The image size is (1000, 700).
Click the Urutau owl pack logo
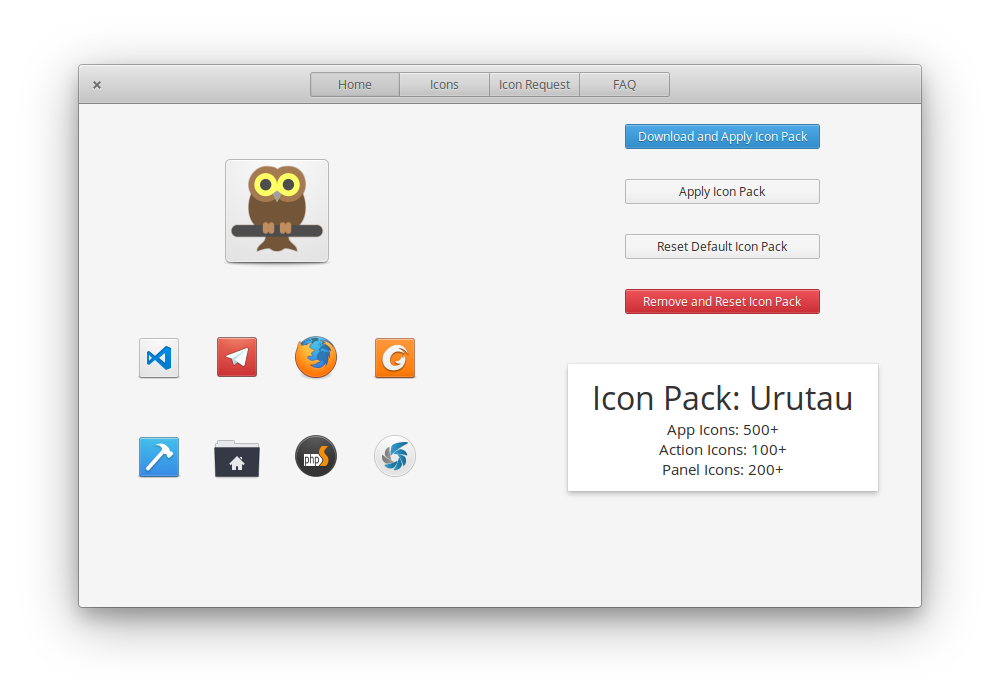tap(276, 210)
